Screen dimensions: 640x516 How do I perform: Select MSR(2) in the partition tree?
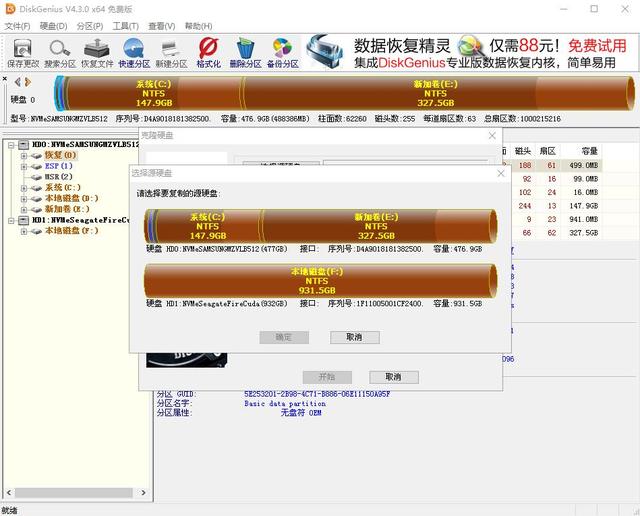point(58,177)
